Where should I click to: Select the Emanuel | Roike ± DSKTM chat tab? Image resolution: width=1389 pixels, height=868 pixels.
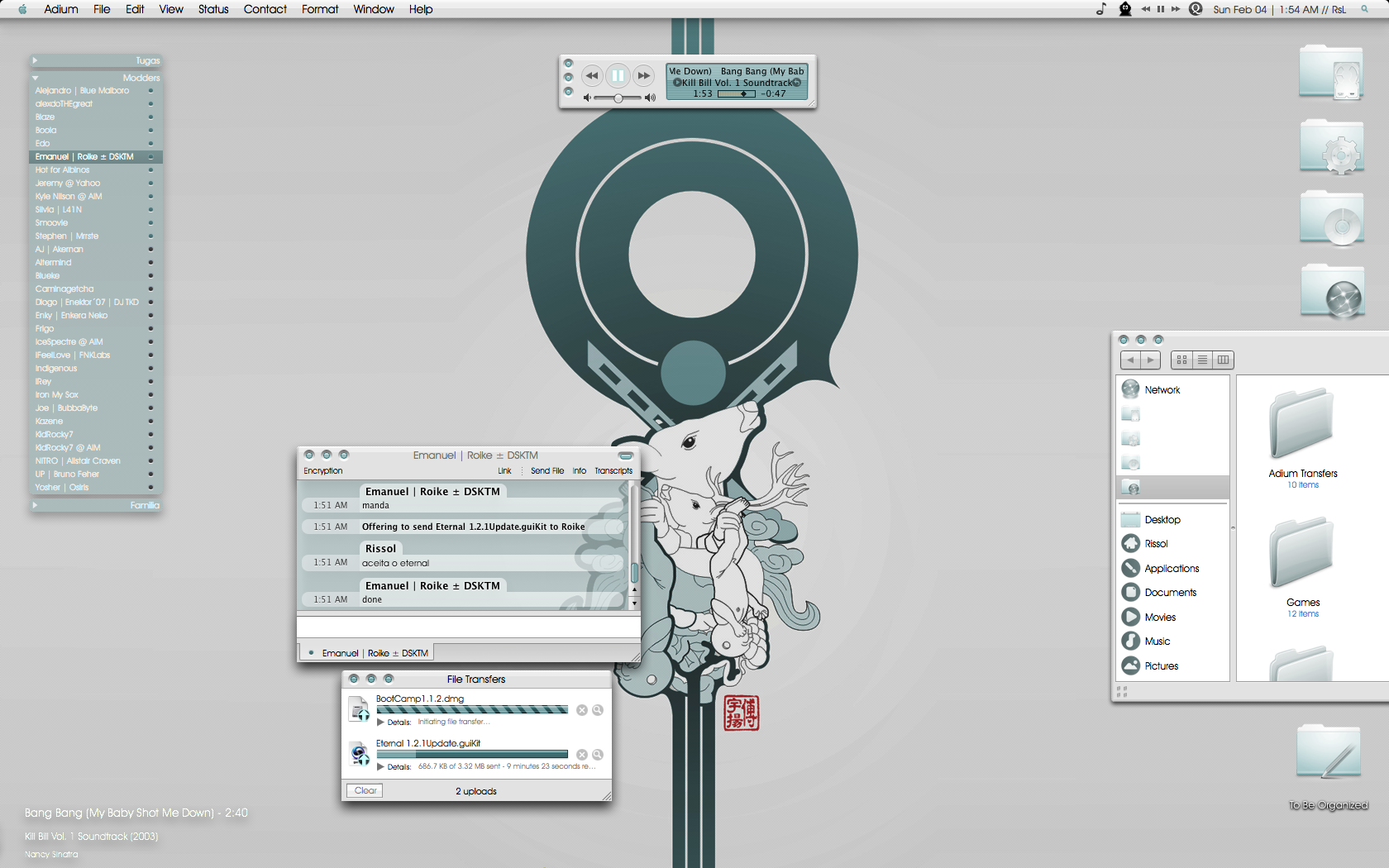point(366,653)
